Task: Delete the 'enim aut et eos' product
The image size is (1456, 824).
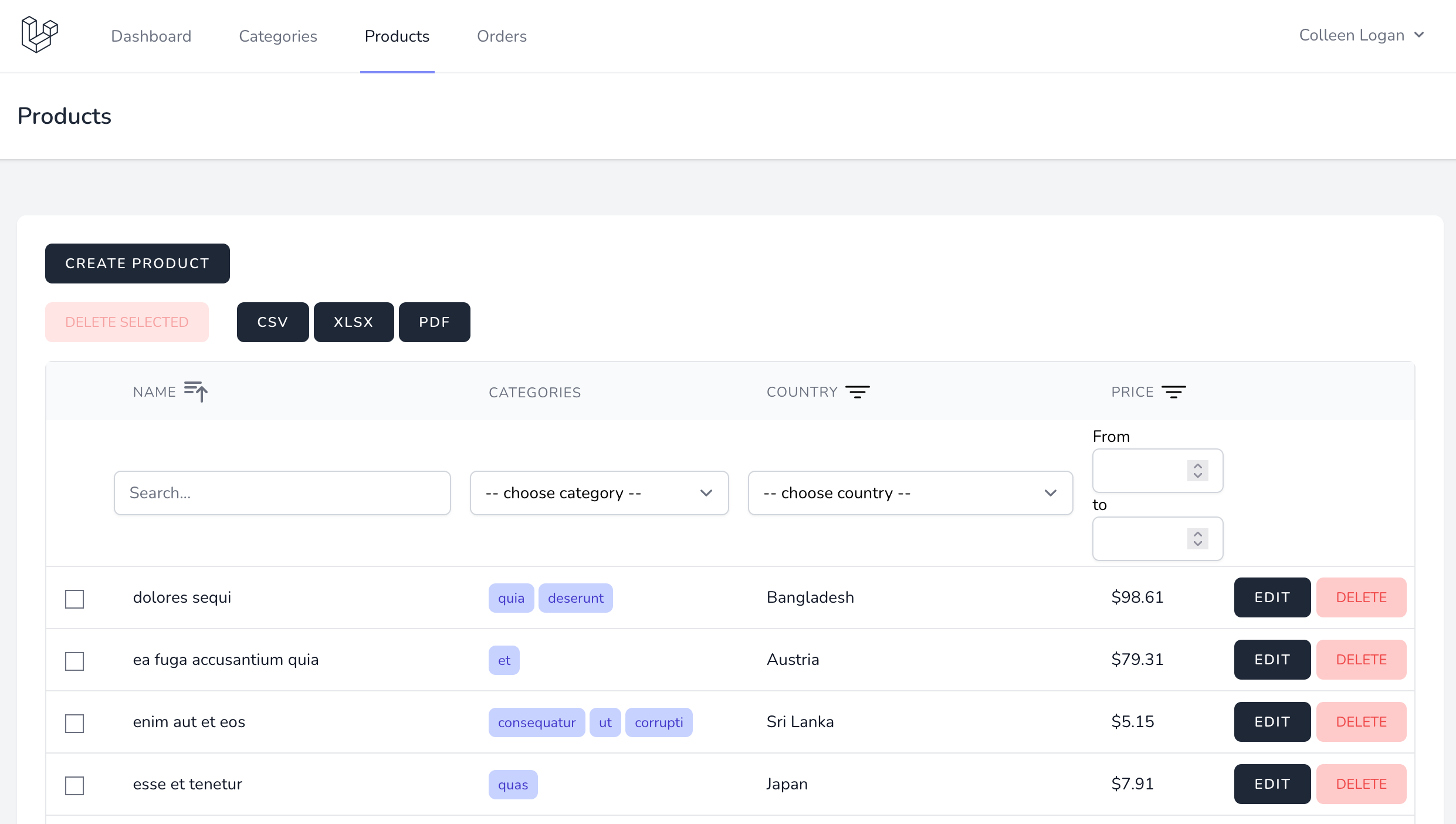Action: point(1361,722)
